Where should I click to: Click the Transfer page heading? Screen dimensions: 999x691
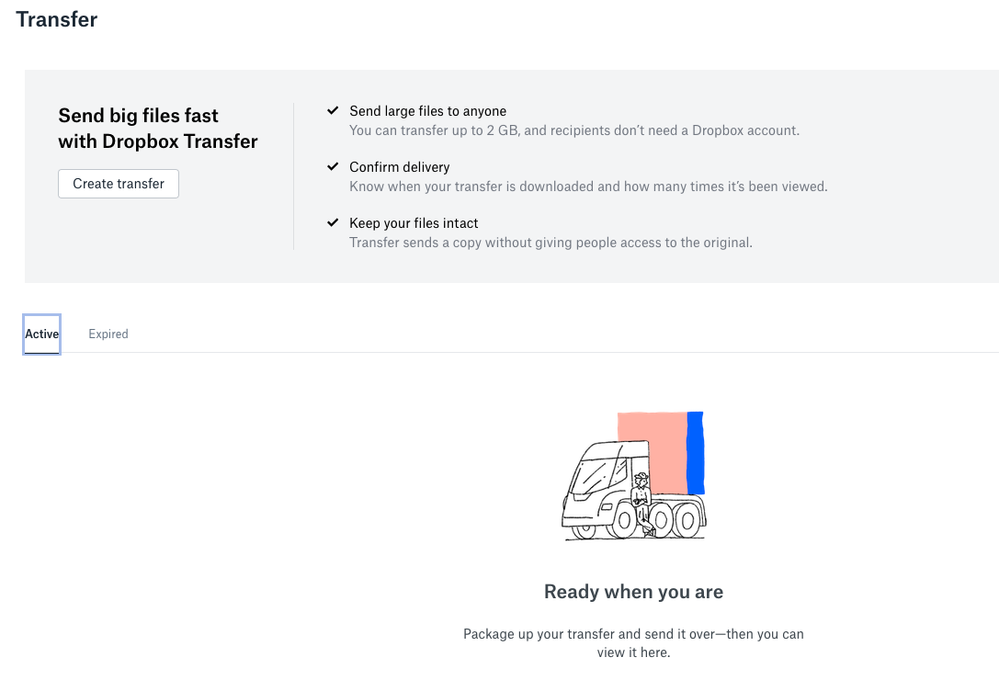[x=57, y=19]
